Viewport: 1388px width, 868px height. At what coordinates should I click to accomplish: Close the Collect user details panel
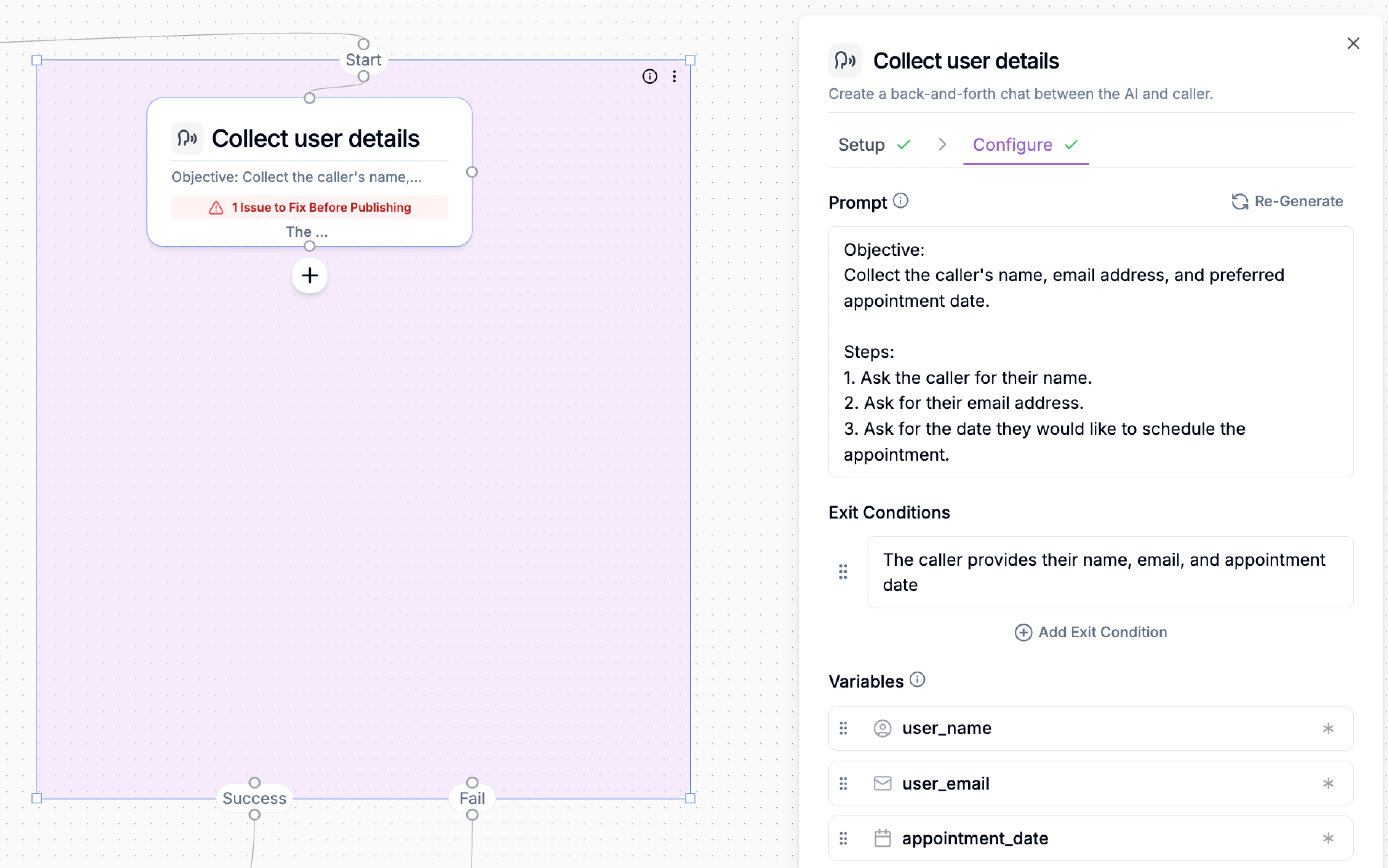point(1353,44)
